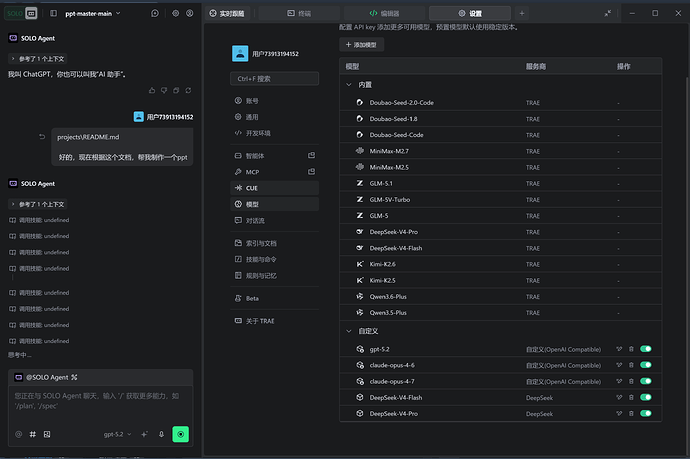The width and height of the screenshot is (690, 459).
Task: Open the 账号 settings section
Action: click(275, 101)
